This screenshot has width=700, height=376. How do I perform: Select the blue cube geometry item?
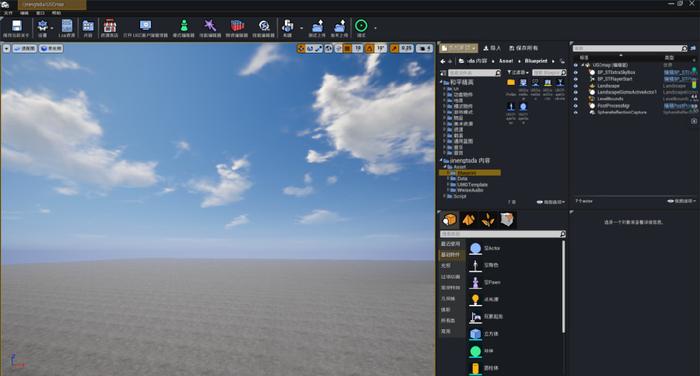point(475,334)
